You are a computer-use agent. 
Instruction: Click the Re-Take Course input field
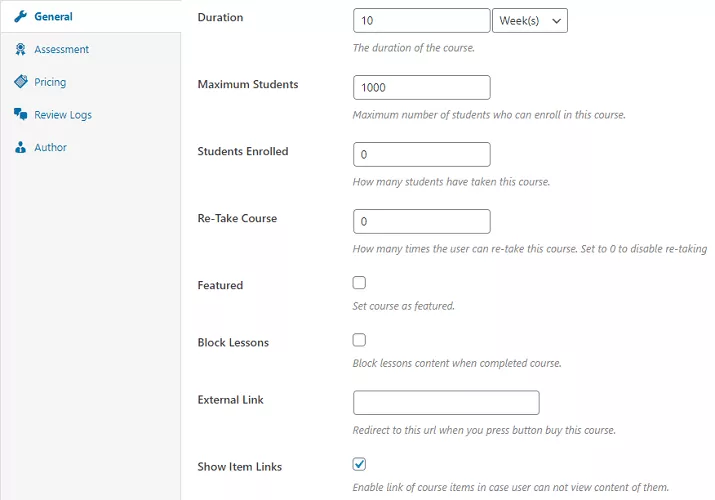click(x=421, y=221)
